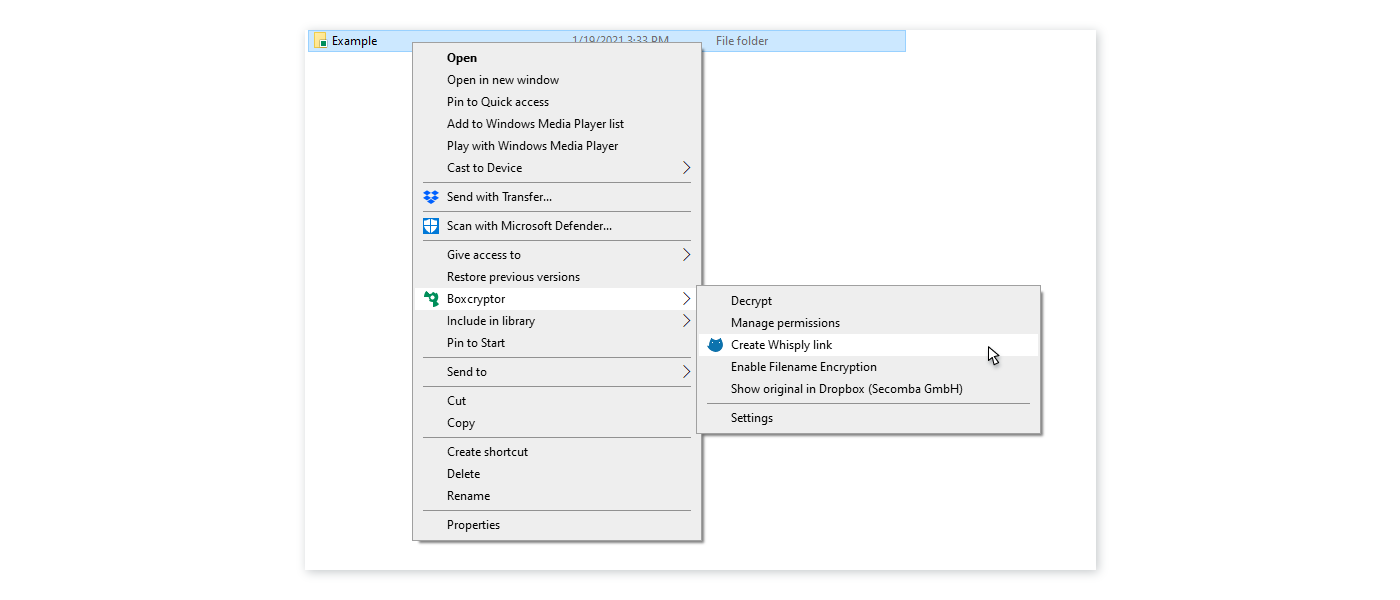Image resolution: width=1400 pixels, height=600 pixels.
Task: Click the Example folder name
Action: pos(355,41)
